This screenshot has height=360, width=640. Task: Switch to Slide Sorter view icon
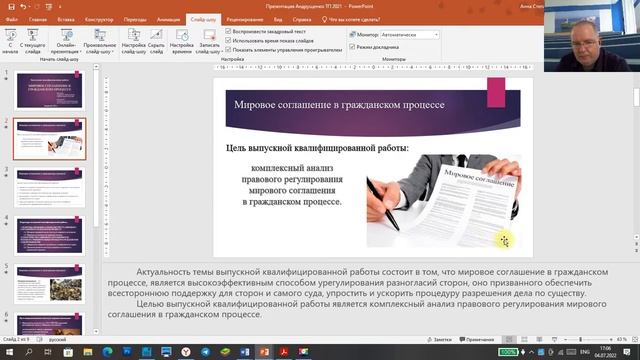coord(524,339)
